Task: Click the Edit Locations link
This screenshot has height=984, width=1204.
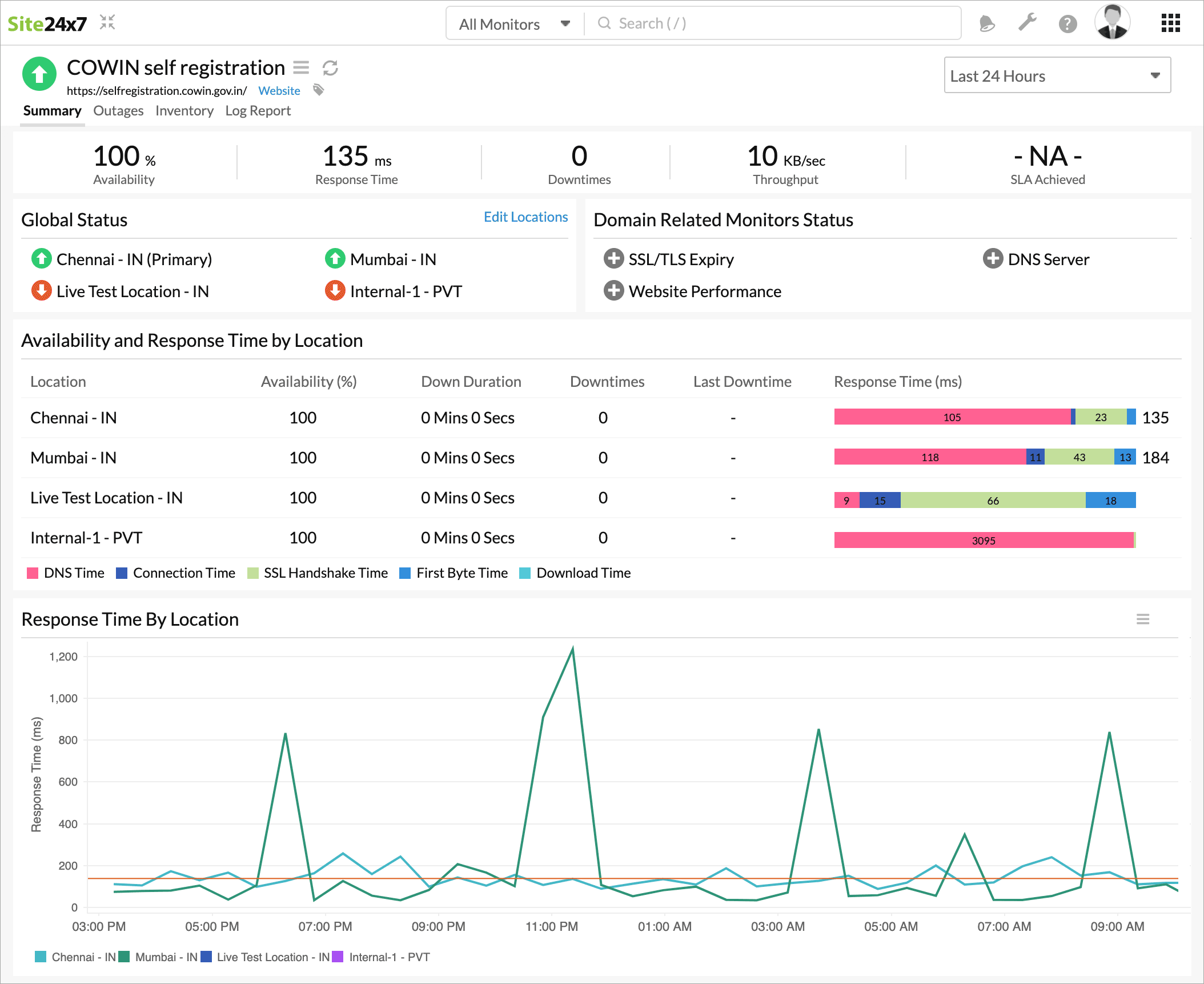Action: [x=525, y=217]
